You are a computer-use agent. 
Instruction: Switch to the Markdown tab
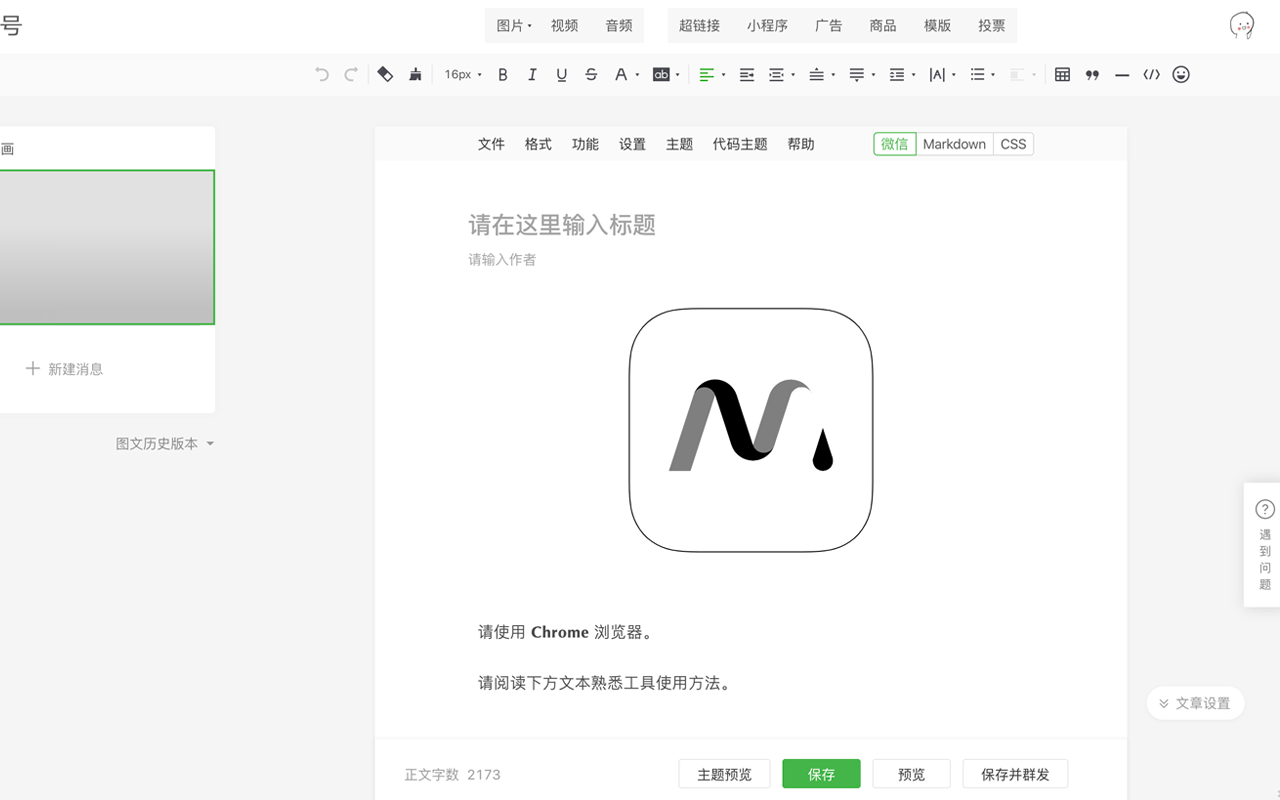[x=954, y=144]
